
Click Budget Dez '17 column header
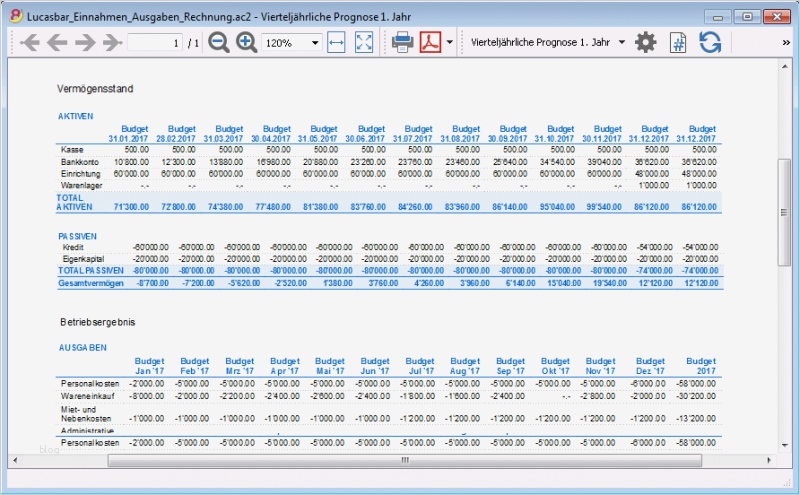(x=651, y=366)
